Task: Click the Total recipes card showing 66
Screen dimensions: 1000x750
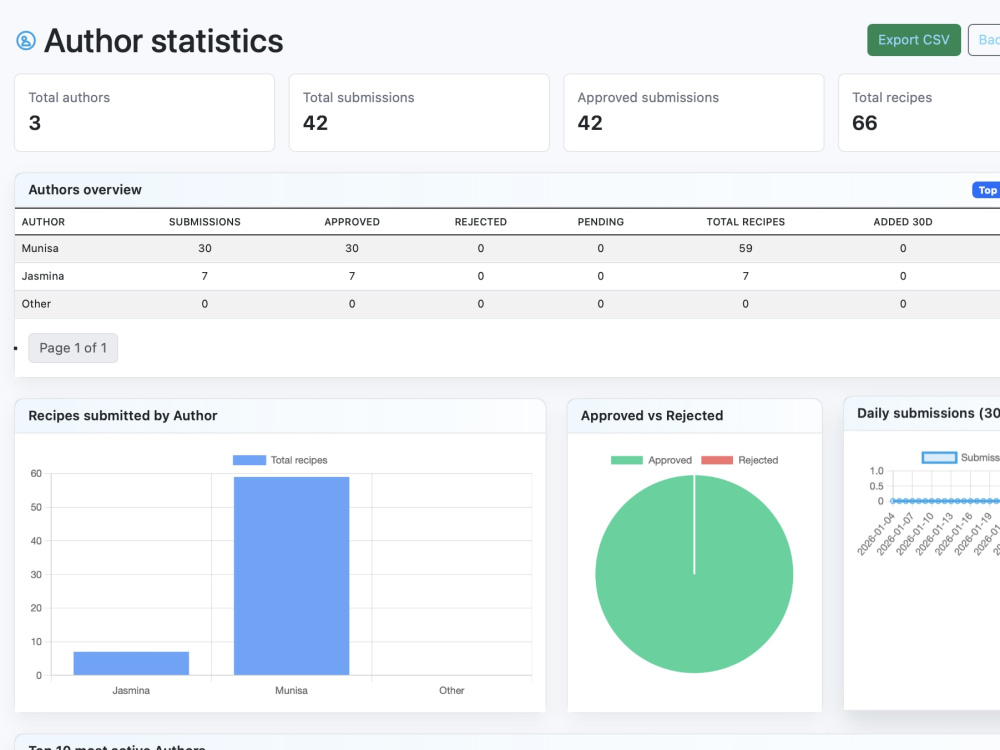Action: [919, 113]
